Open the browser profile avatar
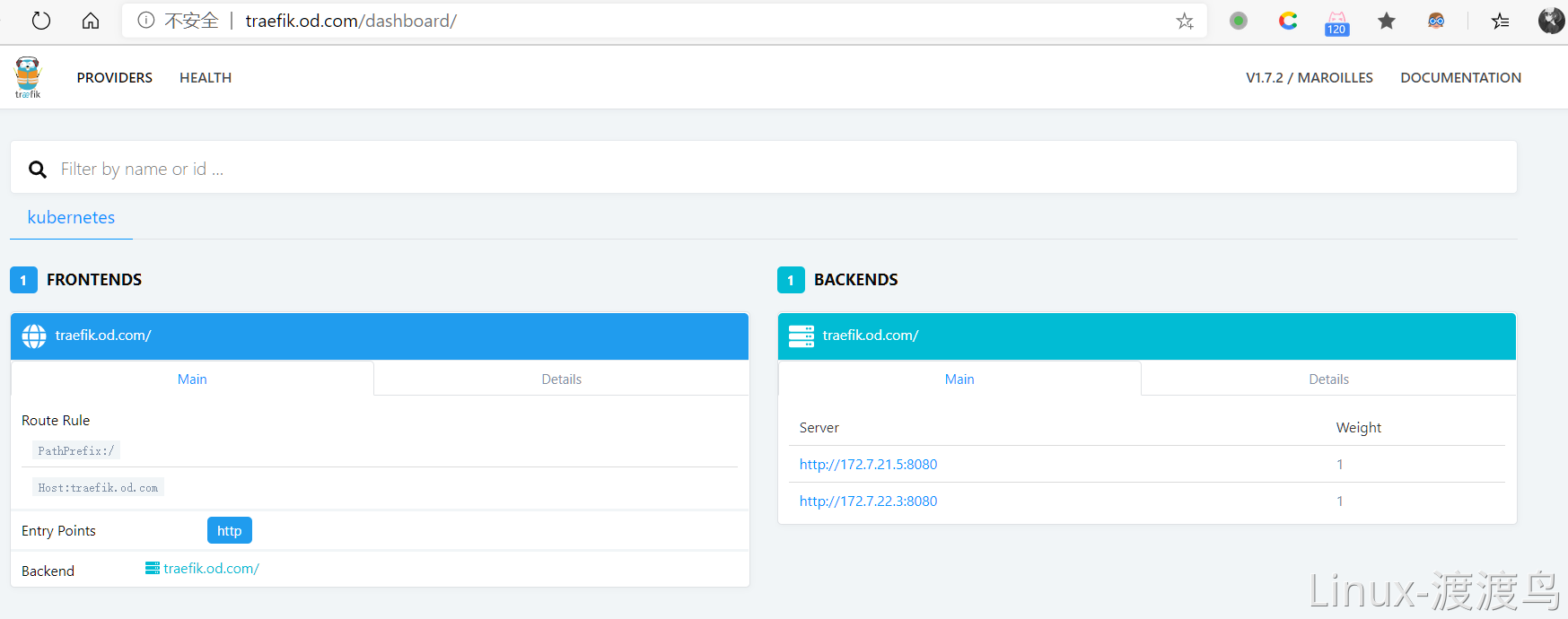1568x619 pixels. coord(1552,21)
